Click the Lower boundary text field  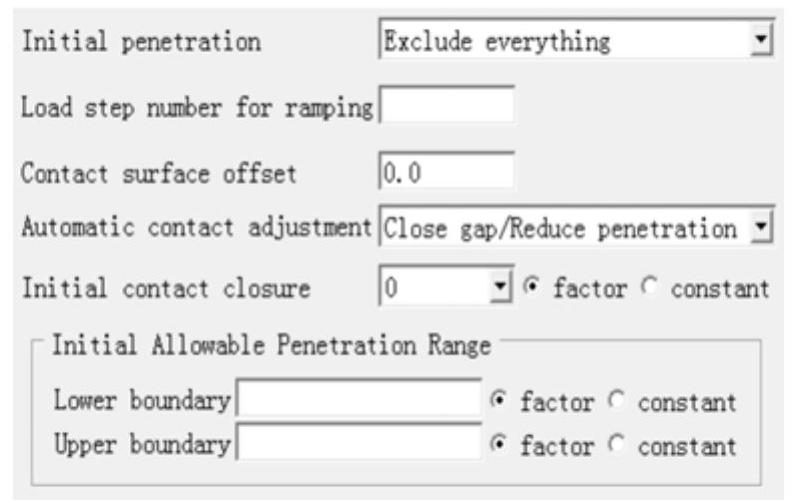359,402
